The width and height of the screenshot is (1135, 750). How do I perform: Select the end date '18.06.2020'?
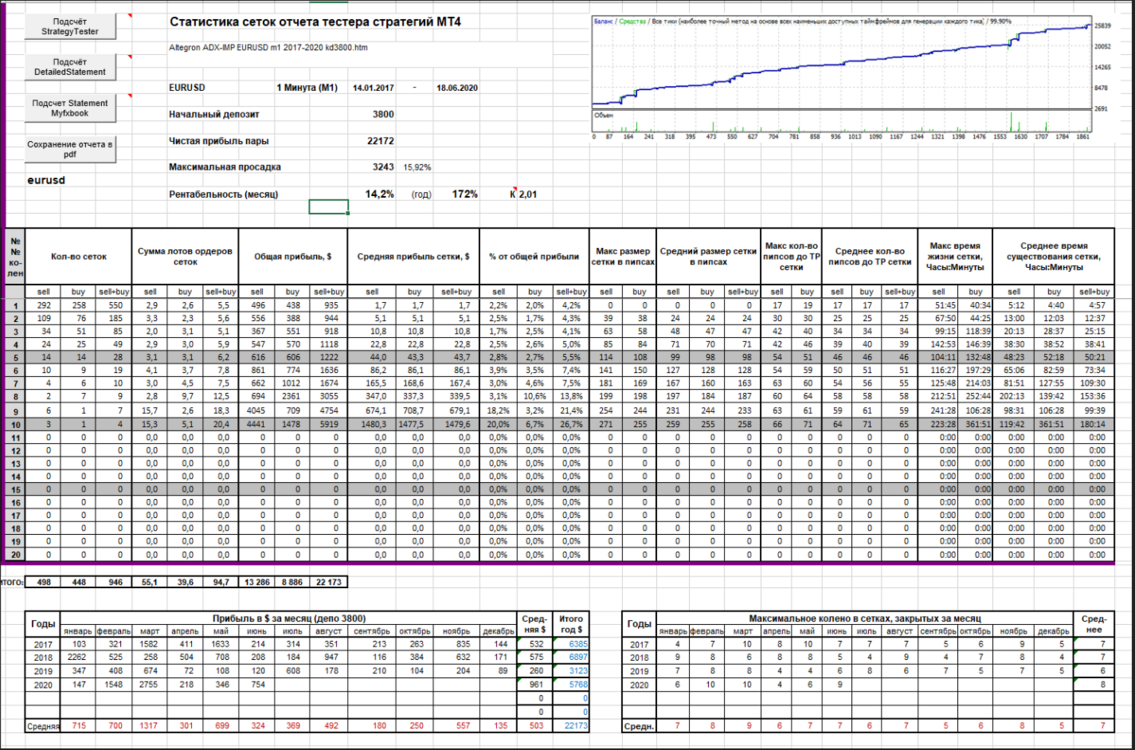pos(457,88)
